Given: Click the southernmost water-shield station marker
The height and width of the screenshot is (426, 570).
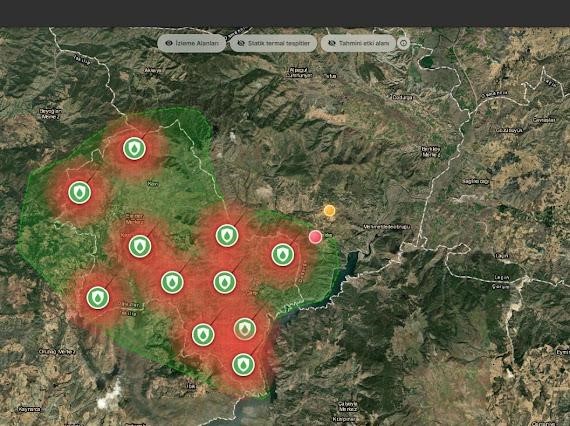Looking at the screenshot, I should click(243, 365).
